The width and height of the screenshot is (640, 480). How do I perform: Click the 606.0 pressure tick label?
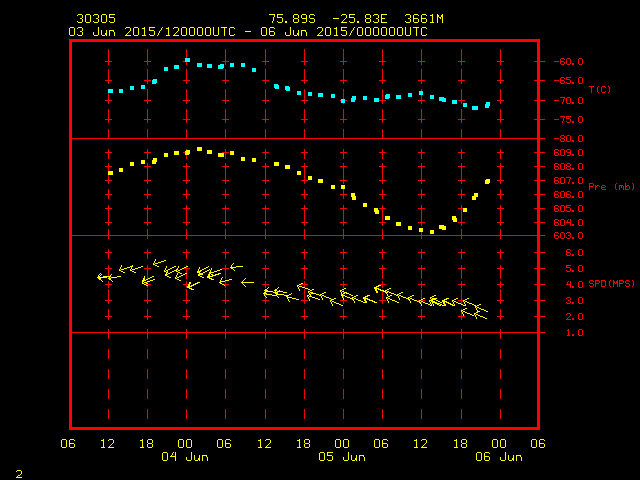[x=569, y=195]
